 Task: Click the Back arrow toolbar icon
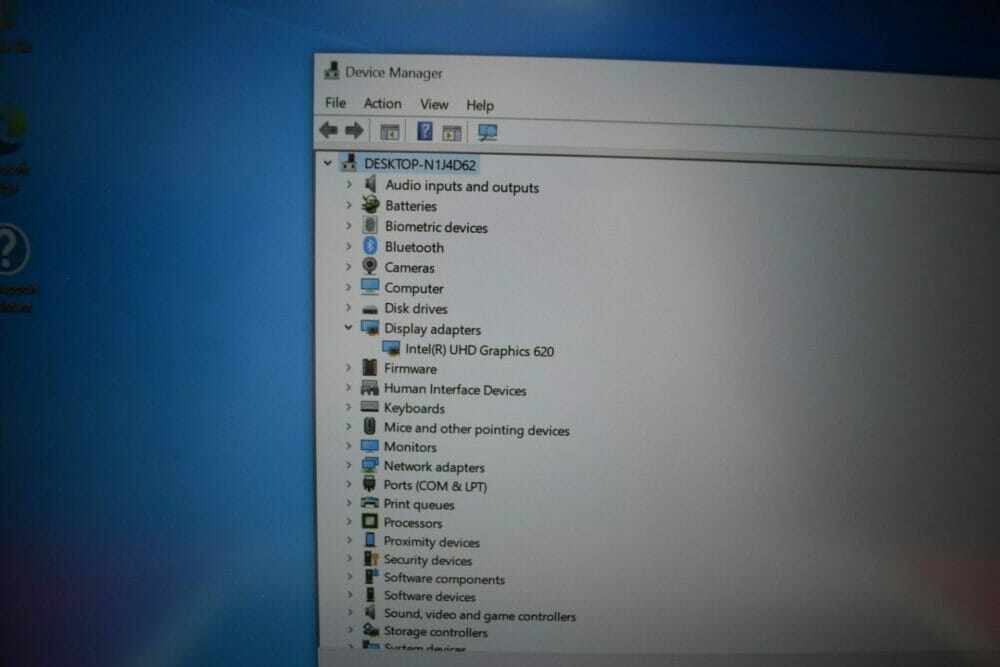(x=328, y=130)
